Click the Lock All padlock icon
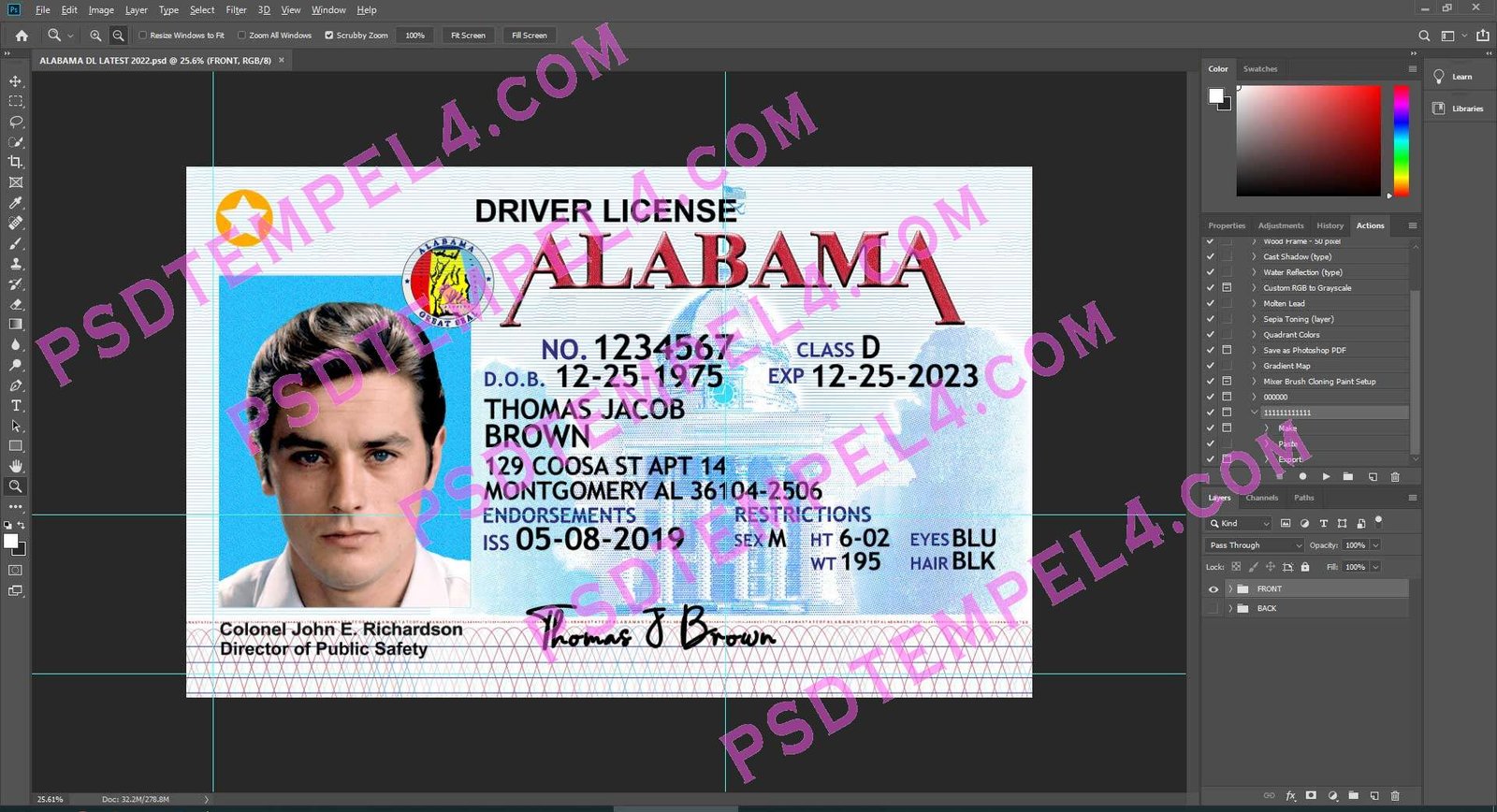1497x812 pixels. click(x=1305, y=567)
